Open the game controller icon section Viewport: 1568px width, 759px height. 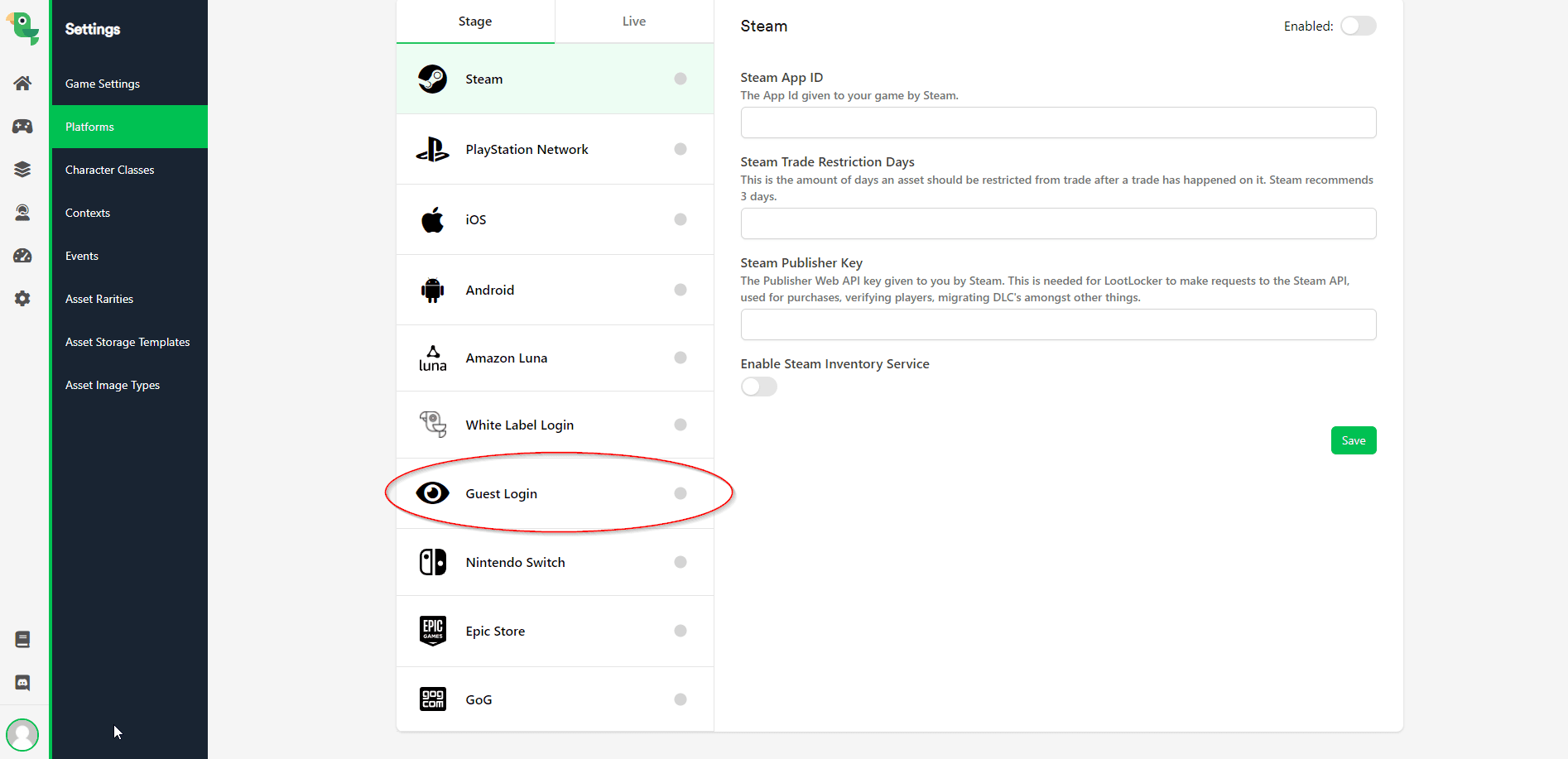(x=22, y=126)
